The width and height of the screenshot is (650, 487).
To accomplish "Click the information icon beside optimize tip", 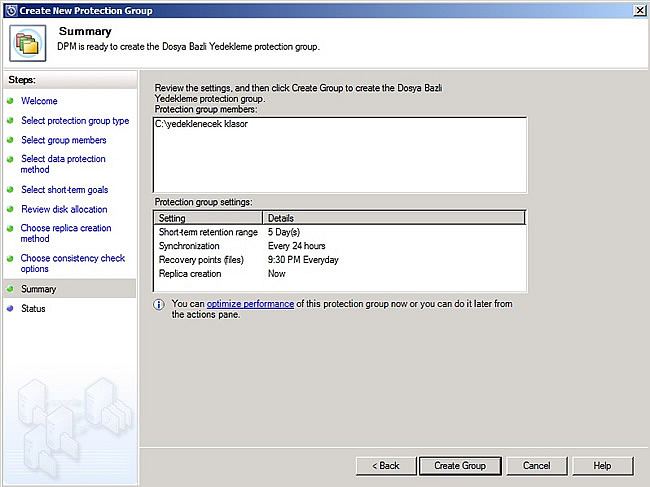I will point(160,304).
